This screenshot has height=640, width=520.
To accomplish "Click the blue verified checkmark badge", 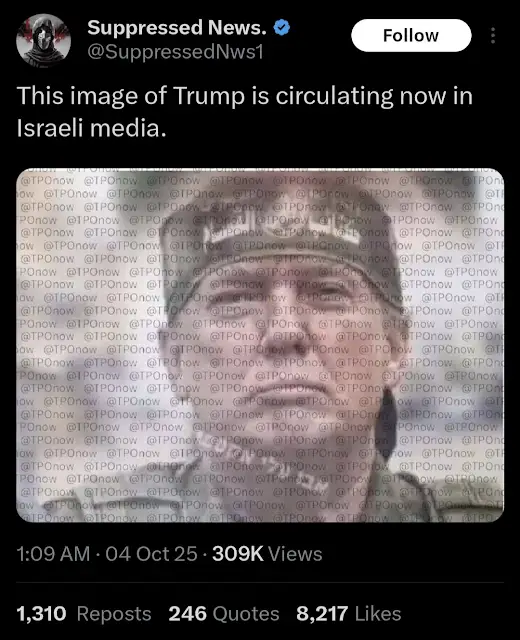I will click(x=282, y=28).
